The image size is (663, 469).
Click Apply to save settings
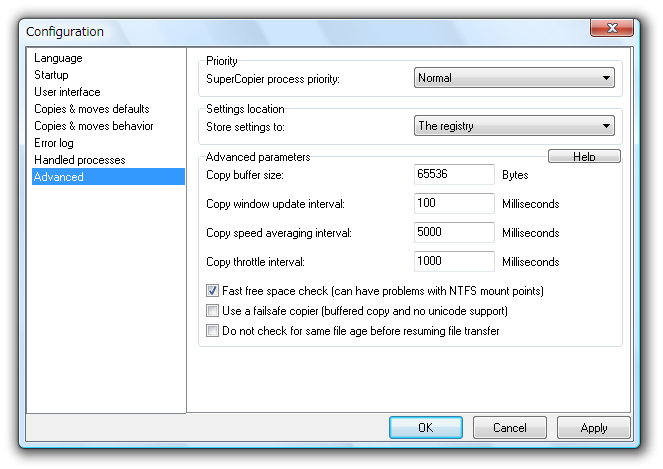coord(594,428)
